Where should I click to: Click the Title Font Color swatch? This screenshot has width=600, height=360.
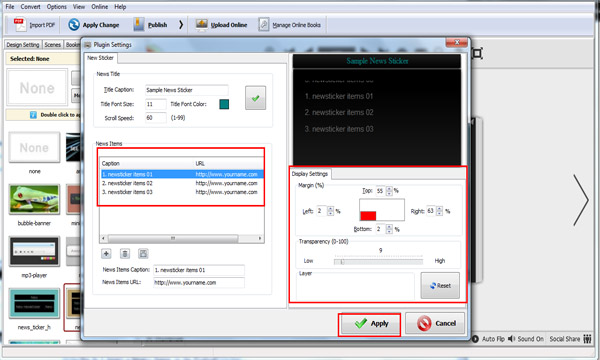pyautogui.click(x=224, y=104)
